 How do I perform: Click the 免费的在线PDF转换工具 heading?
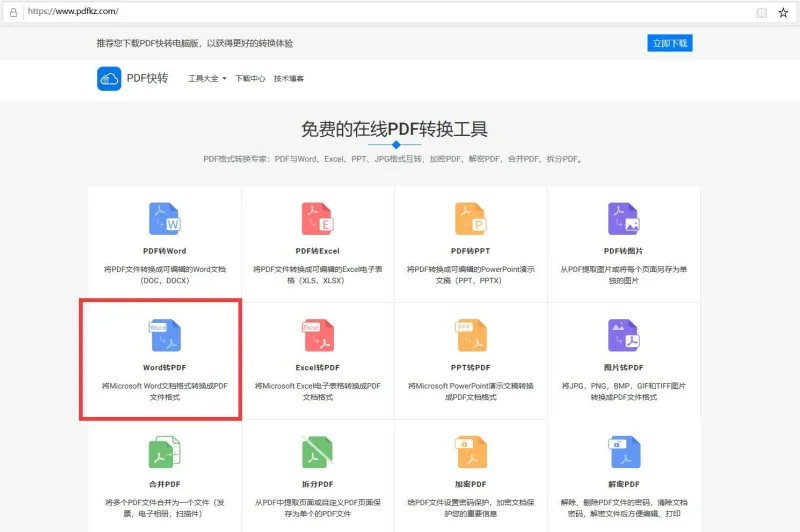(394, 130)
